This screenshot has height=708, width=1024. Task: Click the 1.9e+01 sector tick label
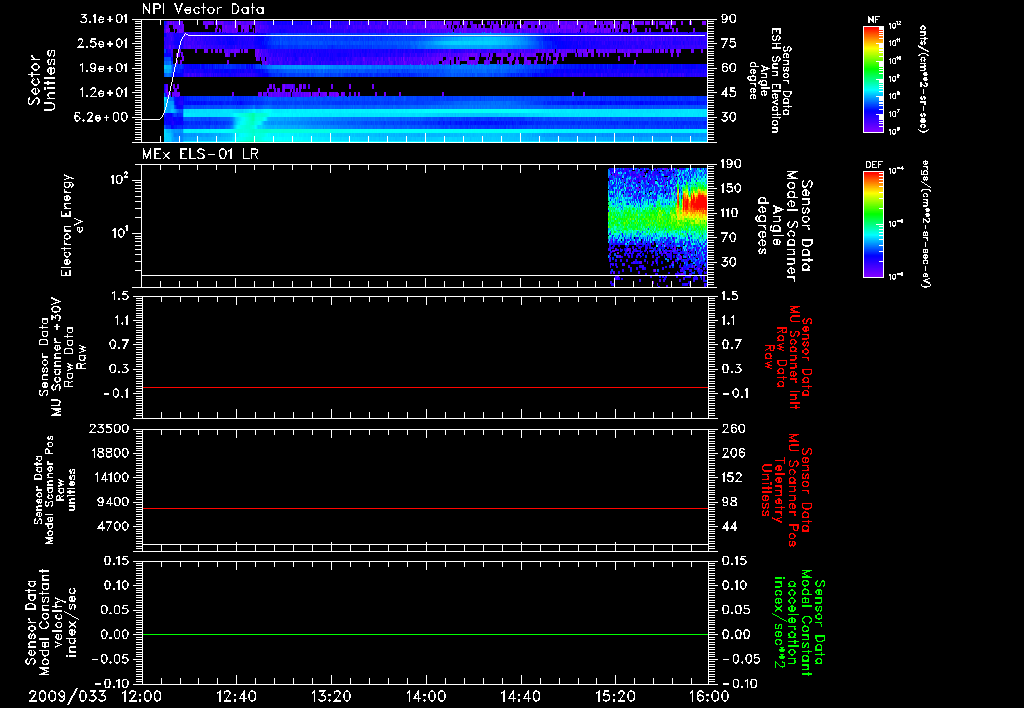pos(105,68)
